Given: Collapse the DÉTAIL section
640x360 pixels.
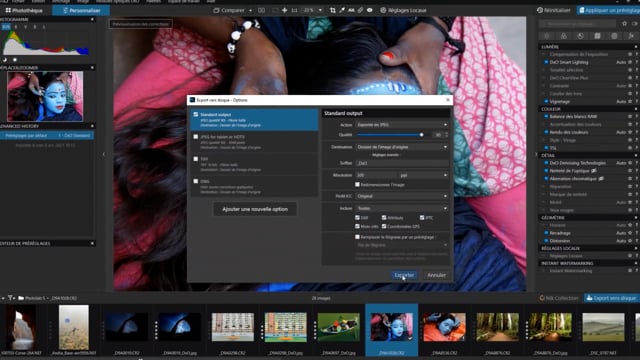Looking at the screenshot, I should [x=636, y=156].
